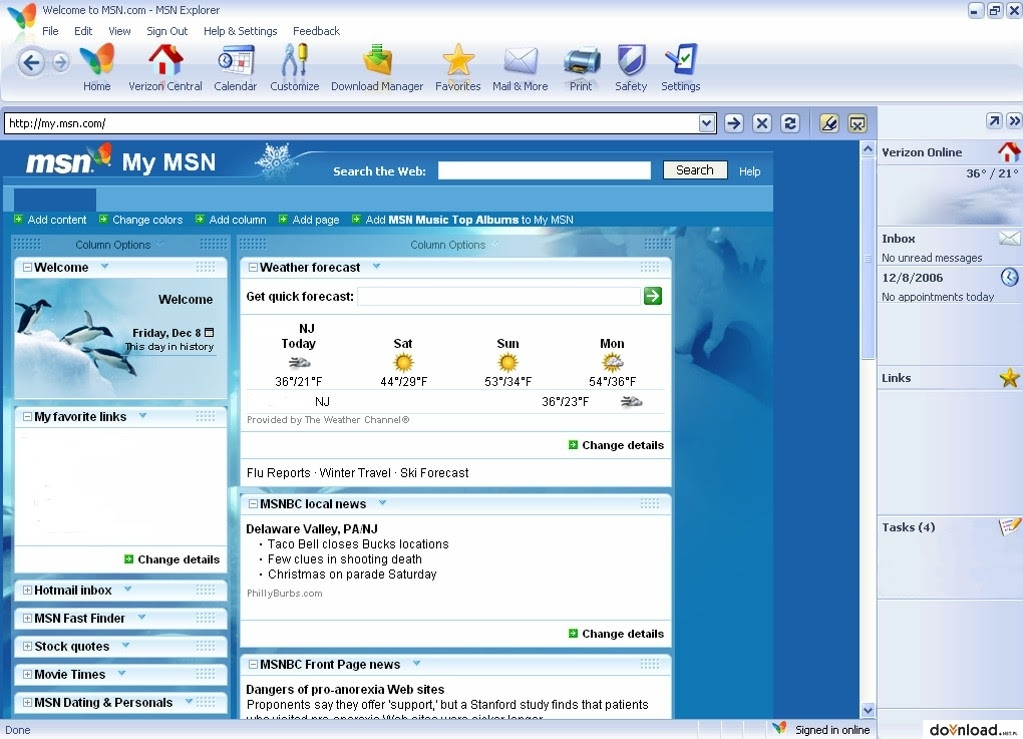
Task: Collapse the Welcome module
Action: click(x=27, y=267)
